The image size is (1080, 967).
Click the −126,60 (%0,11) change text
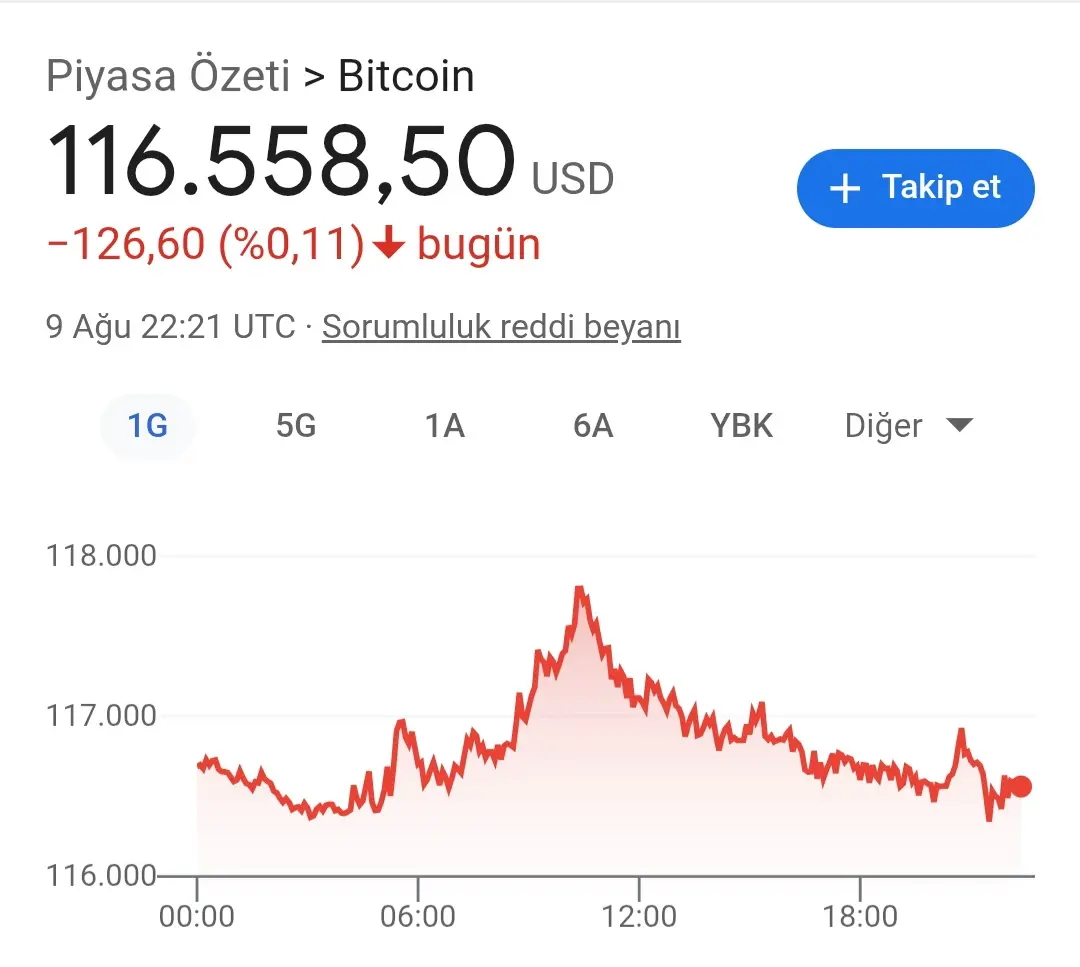205,244
